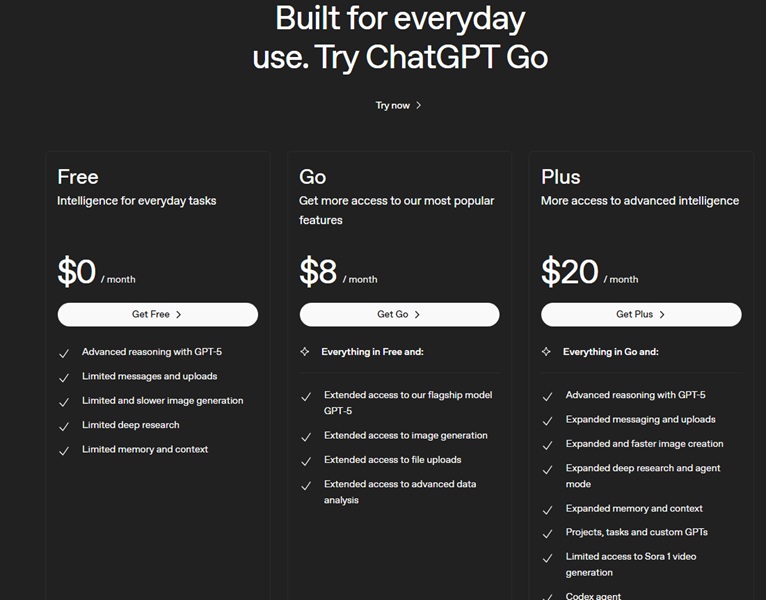
Task: Select the Go plan heading
Action: point(313,177)
